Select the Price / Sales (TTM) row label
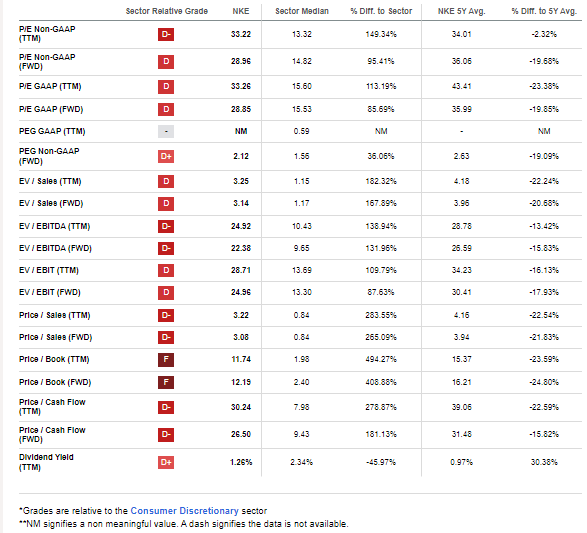 [x=55, y=315]
